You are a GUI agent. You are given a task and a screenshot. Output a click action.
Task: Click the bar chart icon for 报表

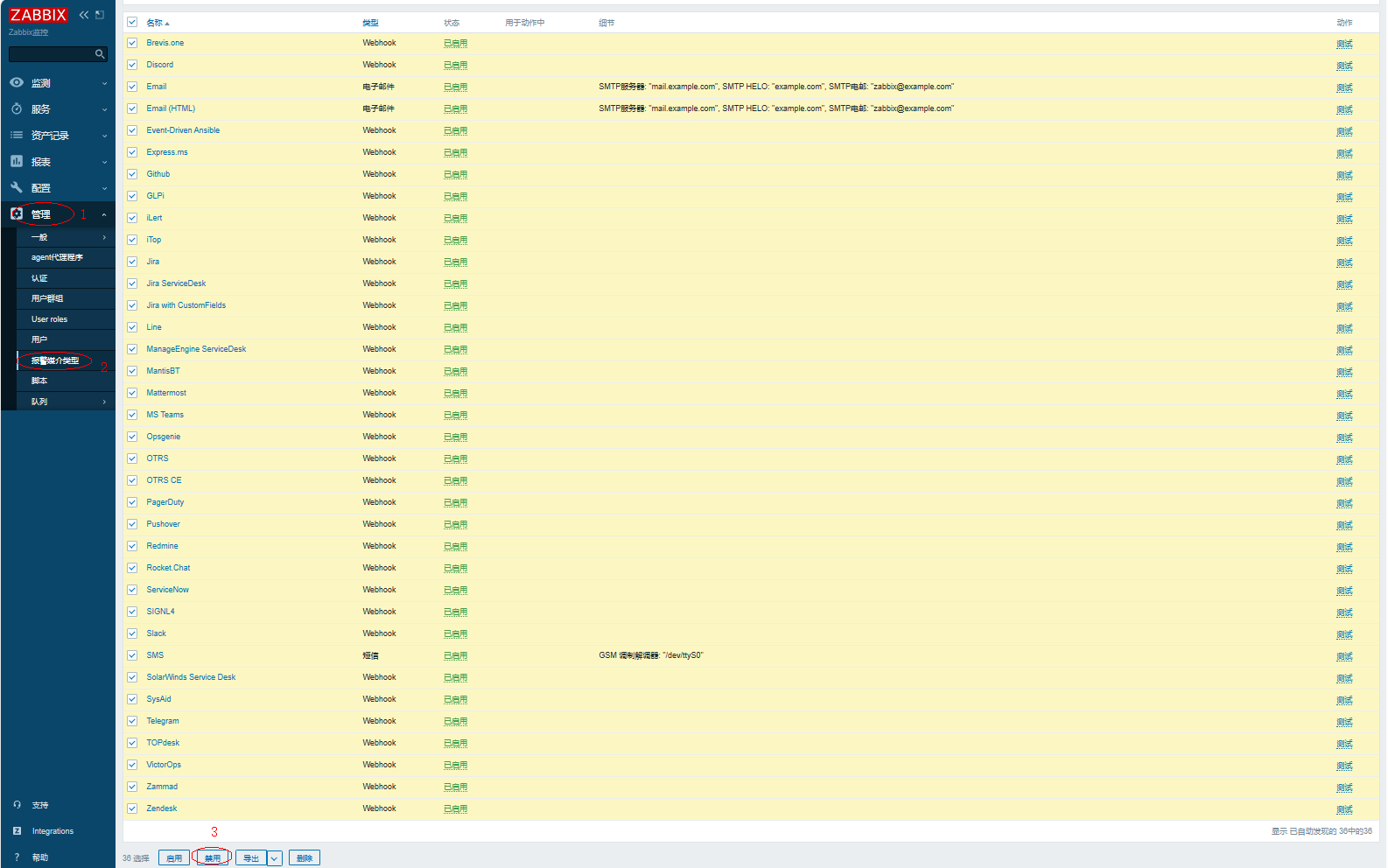pyautogui.click(x=17, y=161)
